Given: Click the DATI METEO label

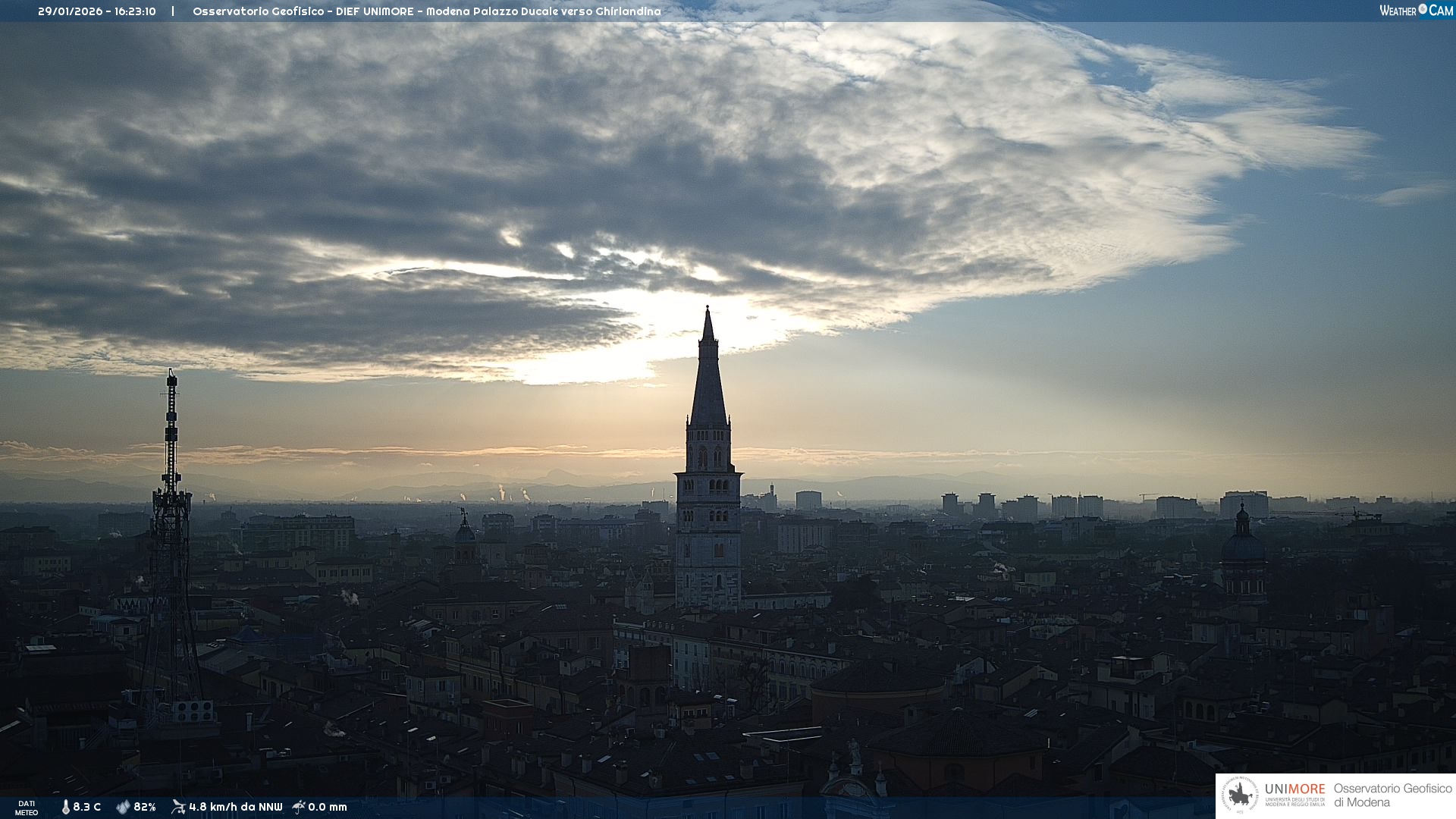Looking at the screenshot, I should tap(27, 808).
